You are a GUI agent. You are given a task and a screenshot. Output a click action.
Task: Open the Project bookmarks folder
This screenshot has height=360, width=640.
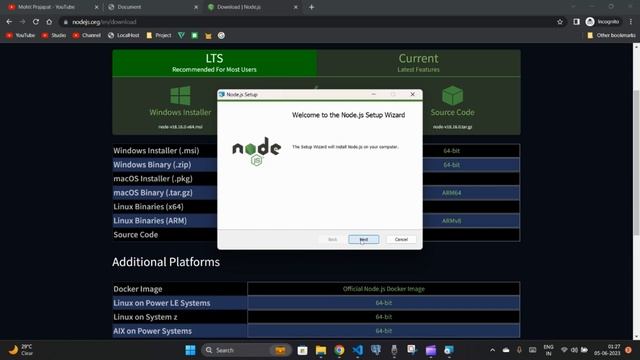[x=159, y=36]
